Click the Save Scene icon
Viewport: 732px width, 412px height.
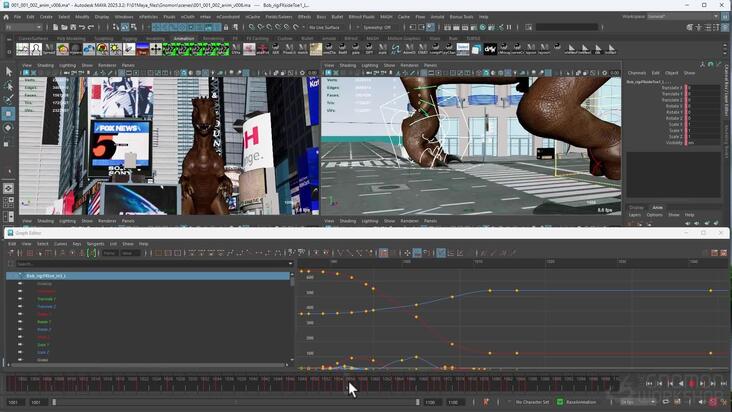tap(73, 27)
